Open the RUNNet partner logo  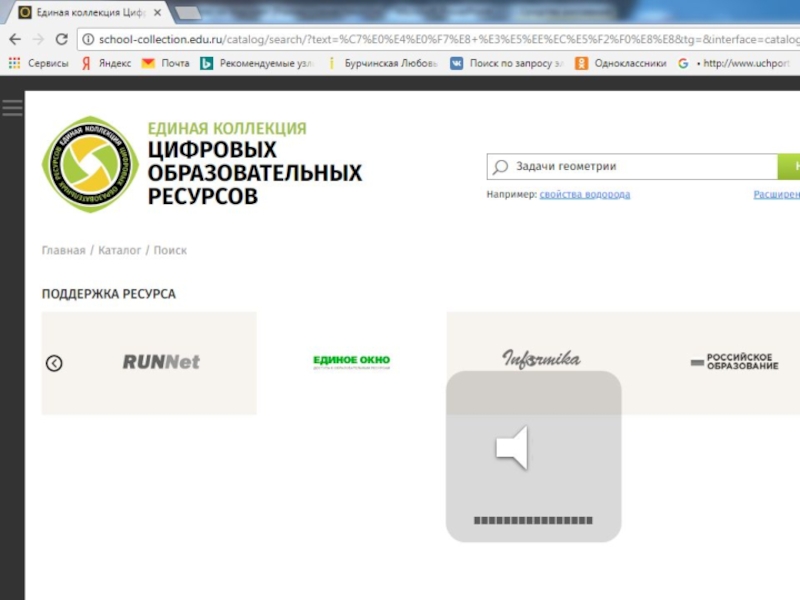161,362
